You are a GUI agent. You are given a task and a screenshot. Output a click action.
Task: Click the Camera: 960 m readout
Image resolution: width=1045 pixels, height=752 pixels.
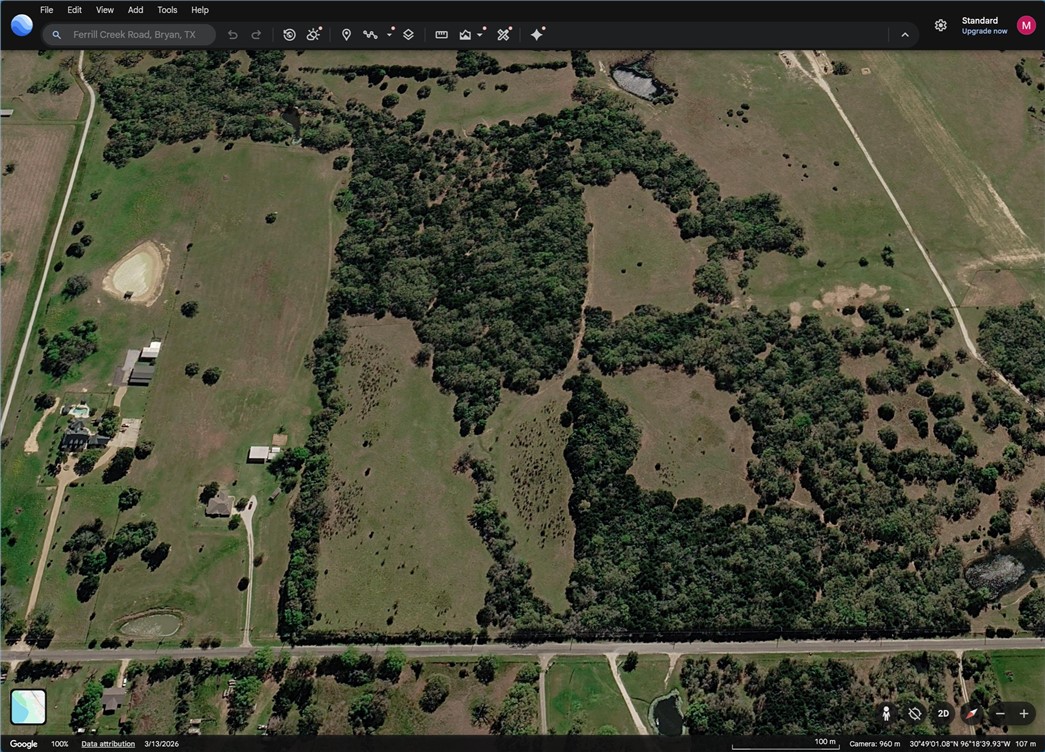coord(874,744)
